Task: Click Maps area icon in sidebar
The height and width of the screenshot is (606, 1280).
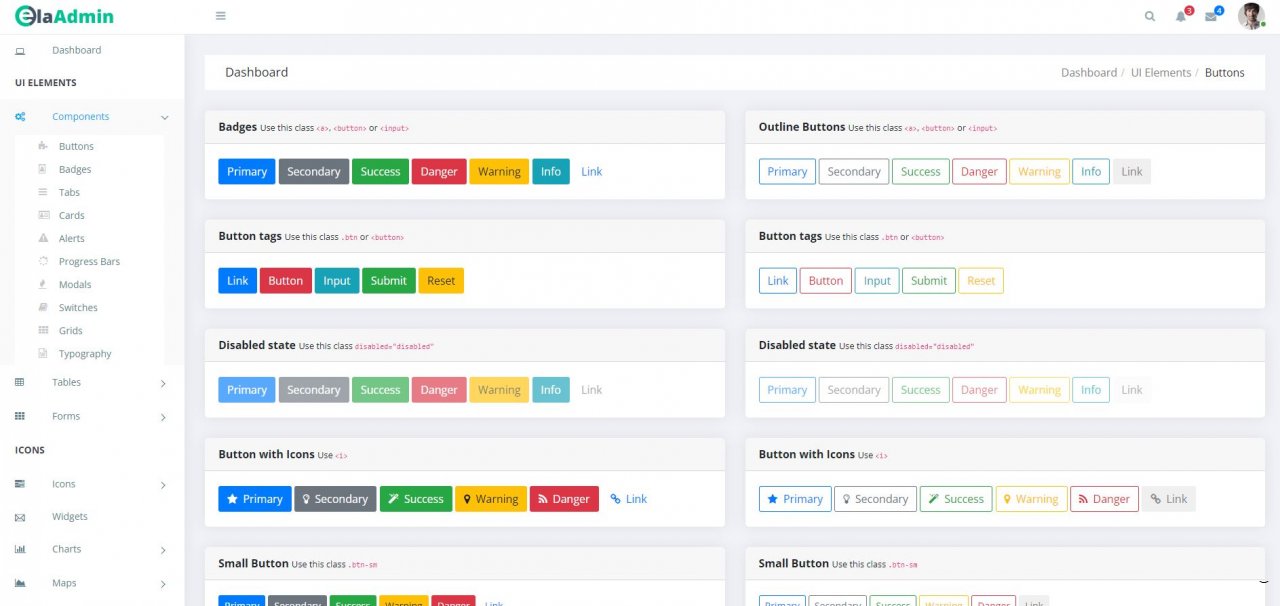Action: tap(20, 583)
